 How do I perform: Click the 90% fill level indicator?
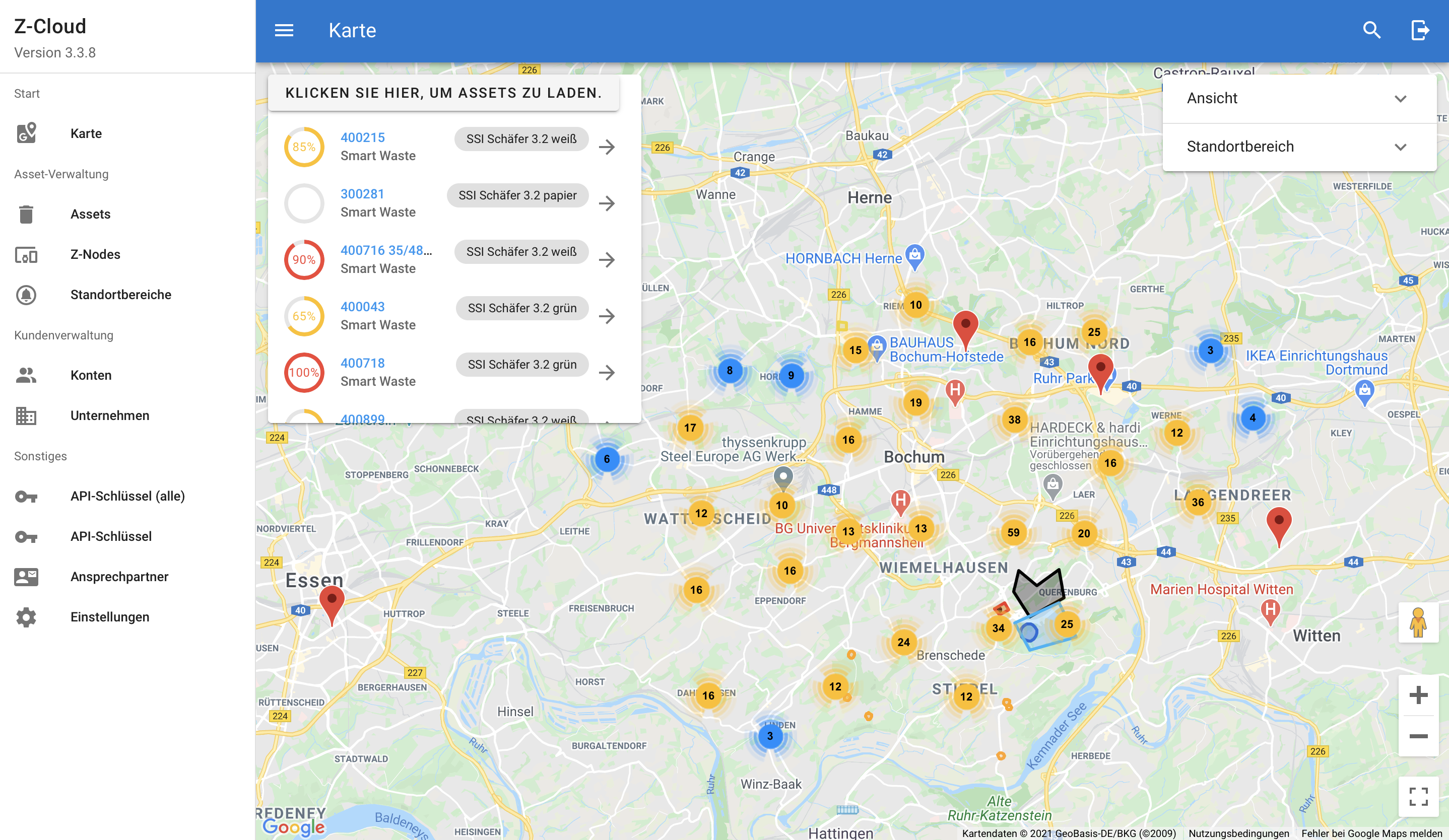pos(304,260)
